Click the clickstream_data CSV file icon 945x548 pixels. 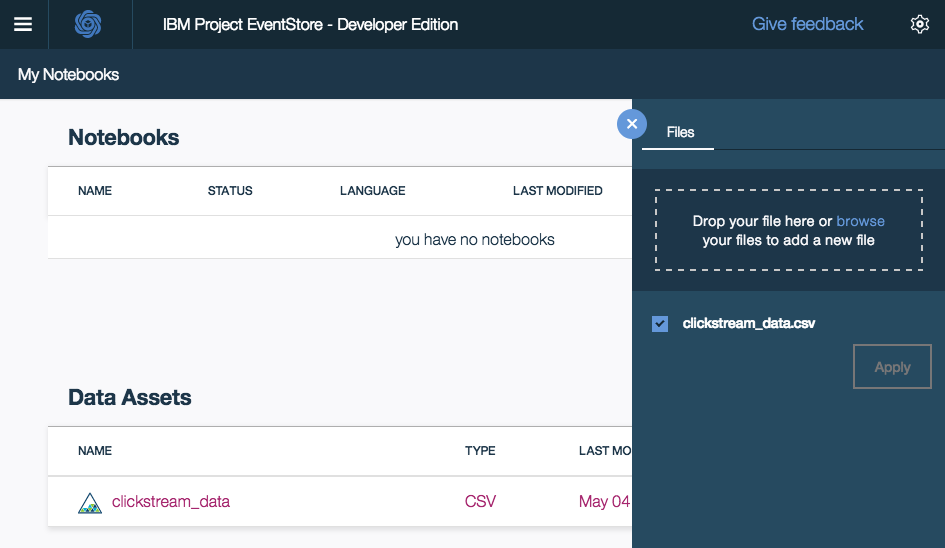90,502
